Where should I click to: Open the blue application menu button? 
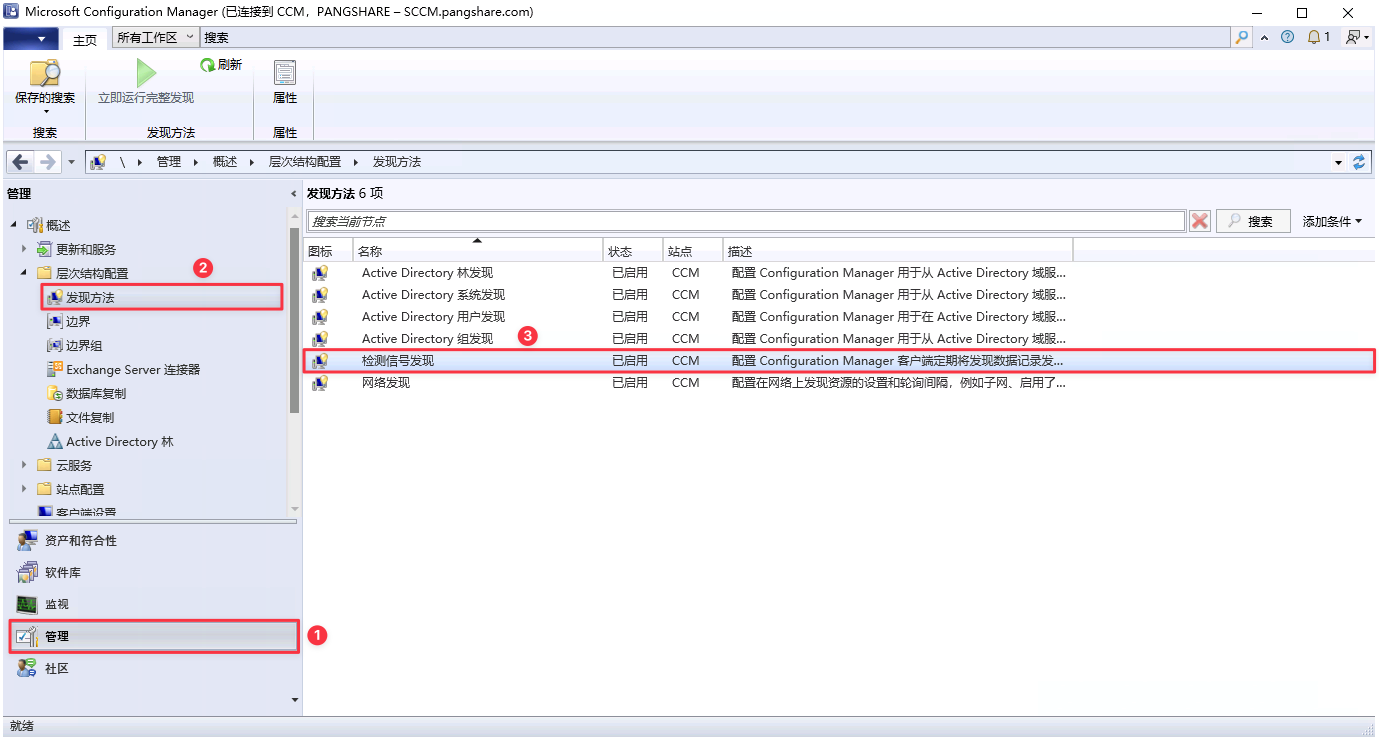point(31,38)
